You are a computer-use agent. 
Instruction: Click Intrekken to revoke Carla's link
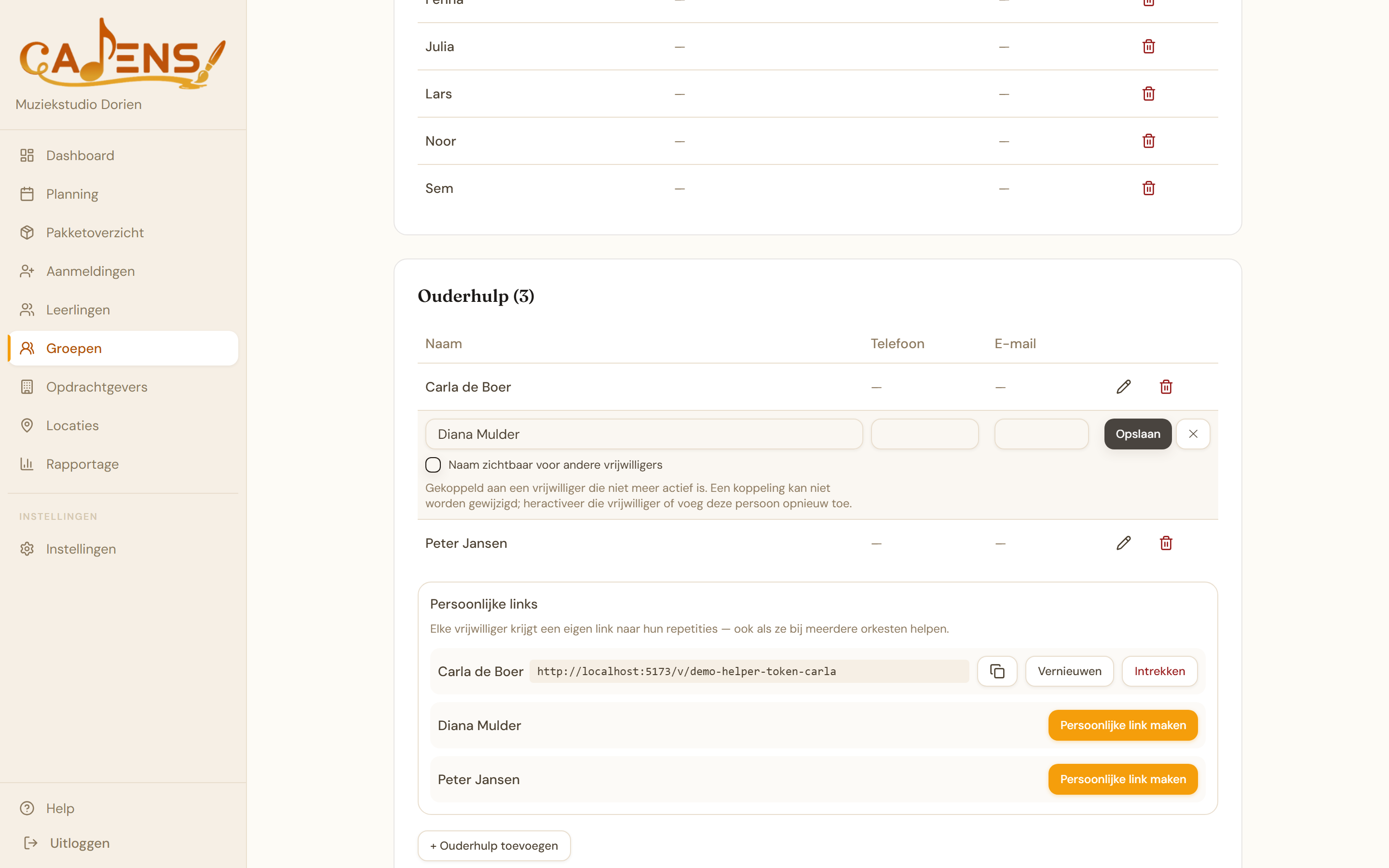[x=1159, y=671]
